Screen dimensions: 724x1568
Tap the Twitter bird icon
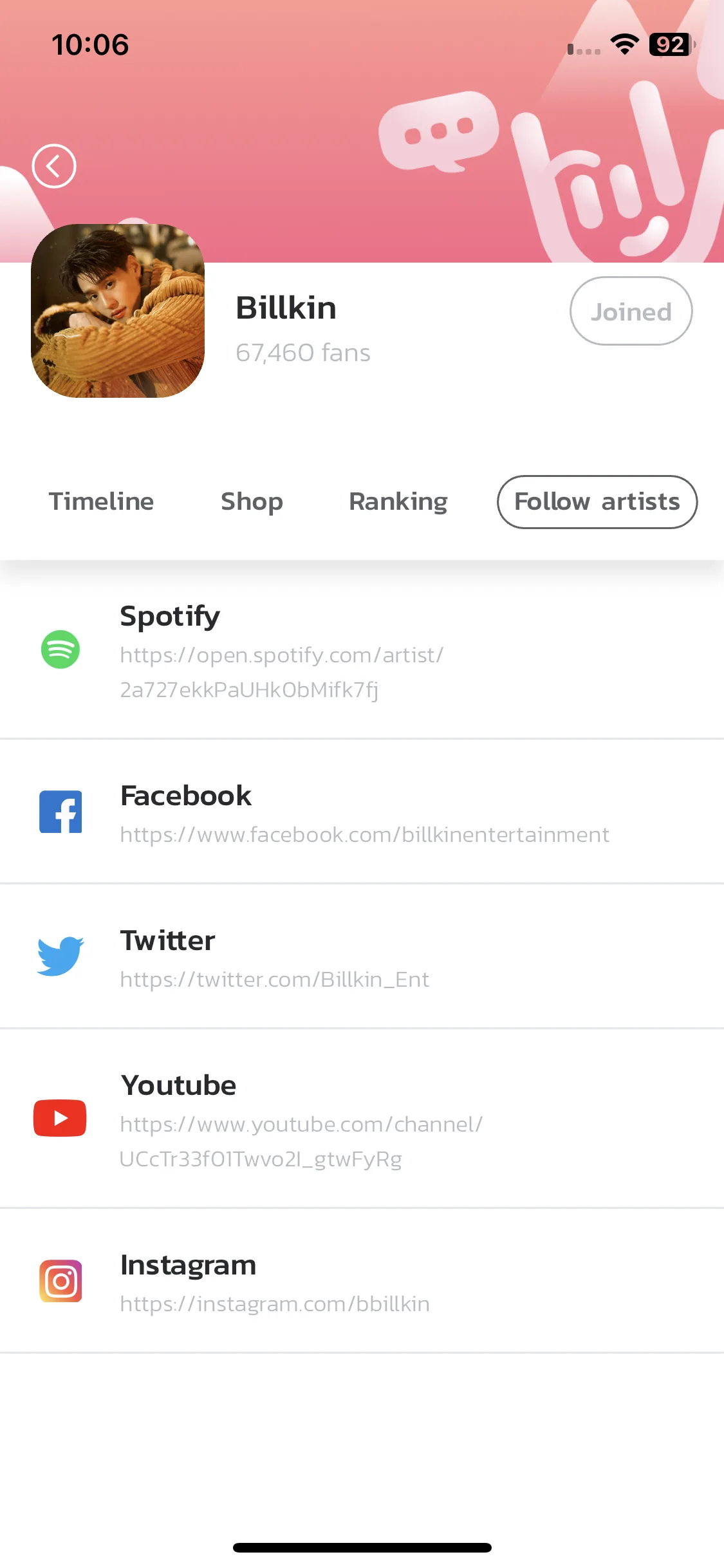(60, 957)
